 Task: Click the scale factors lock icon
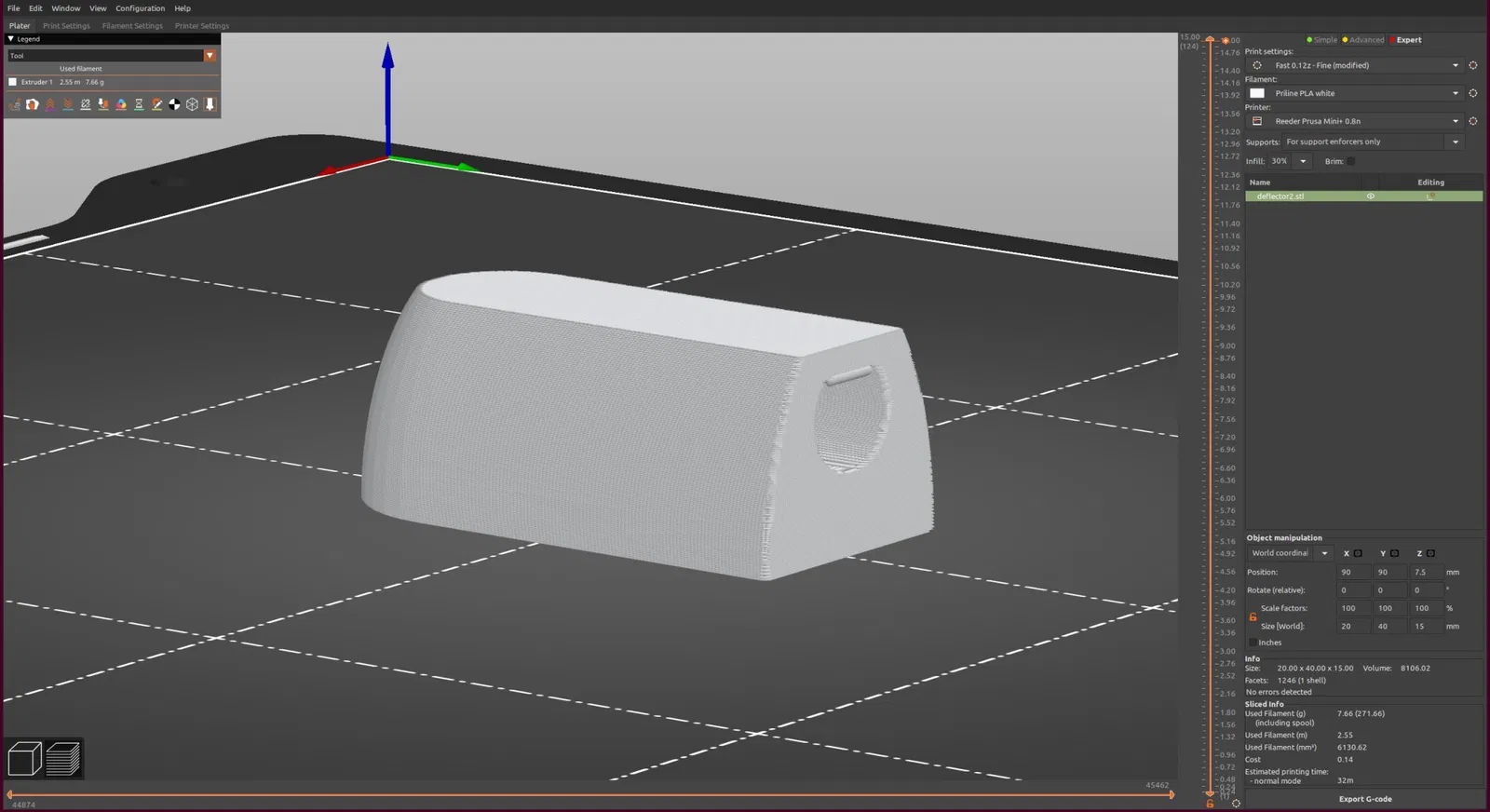click(x=1253, y=616)
